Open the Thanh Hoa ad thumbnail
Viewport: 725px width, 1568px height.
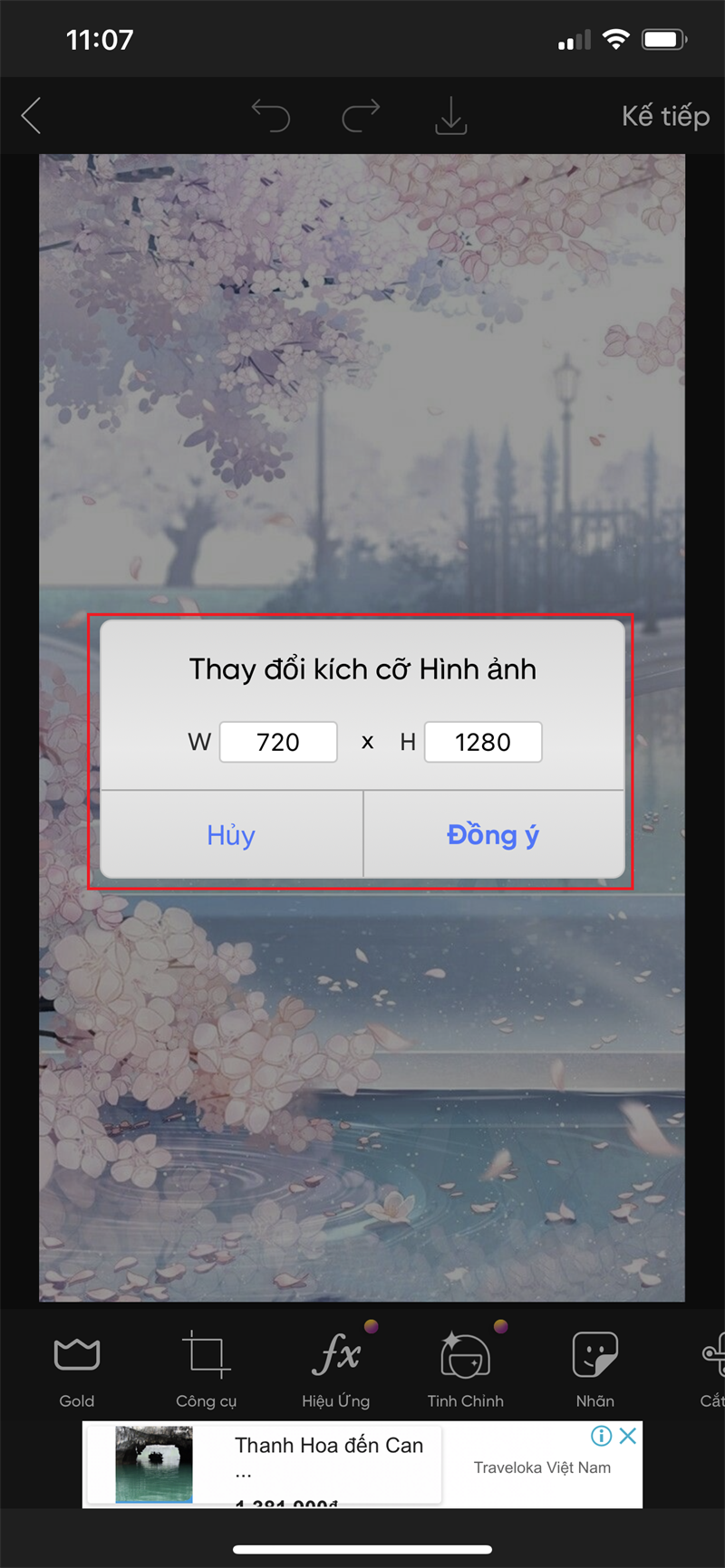tap(154, 1465)
